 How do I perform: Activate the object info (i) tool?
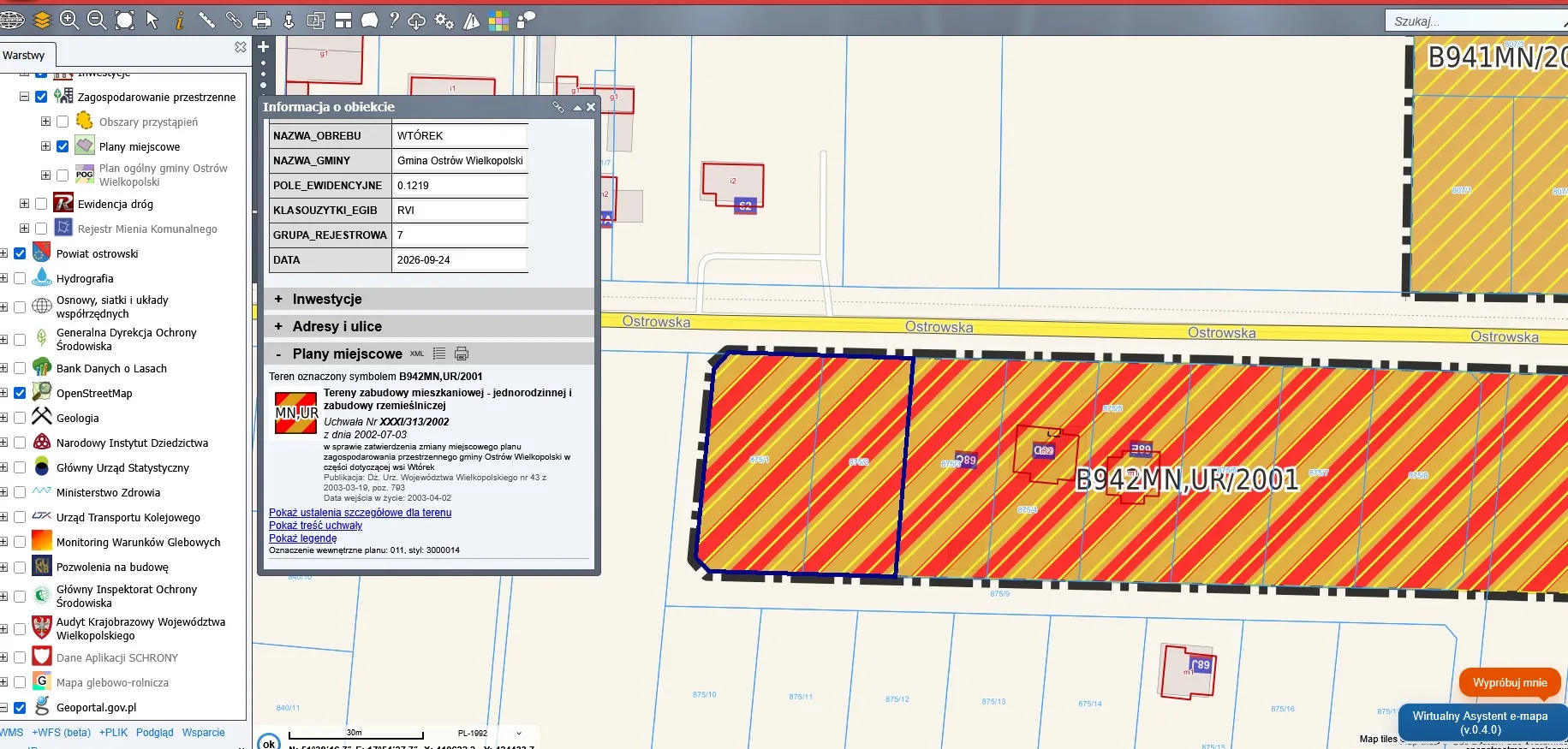coord(179,20)
